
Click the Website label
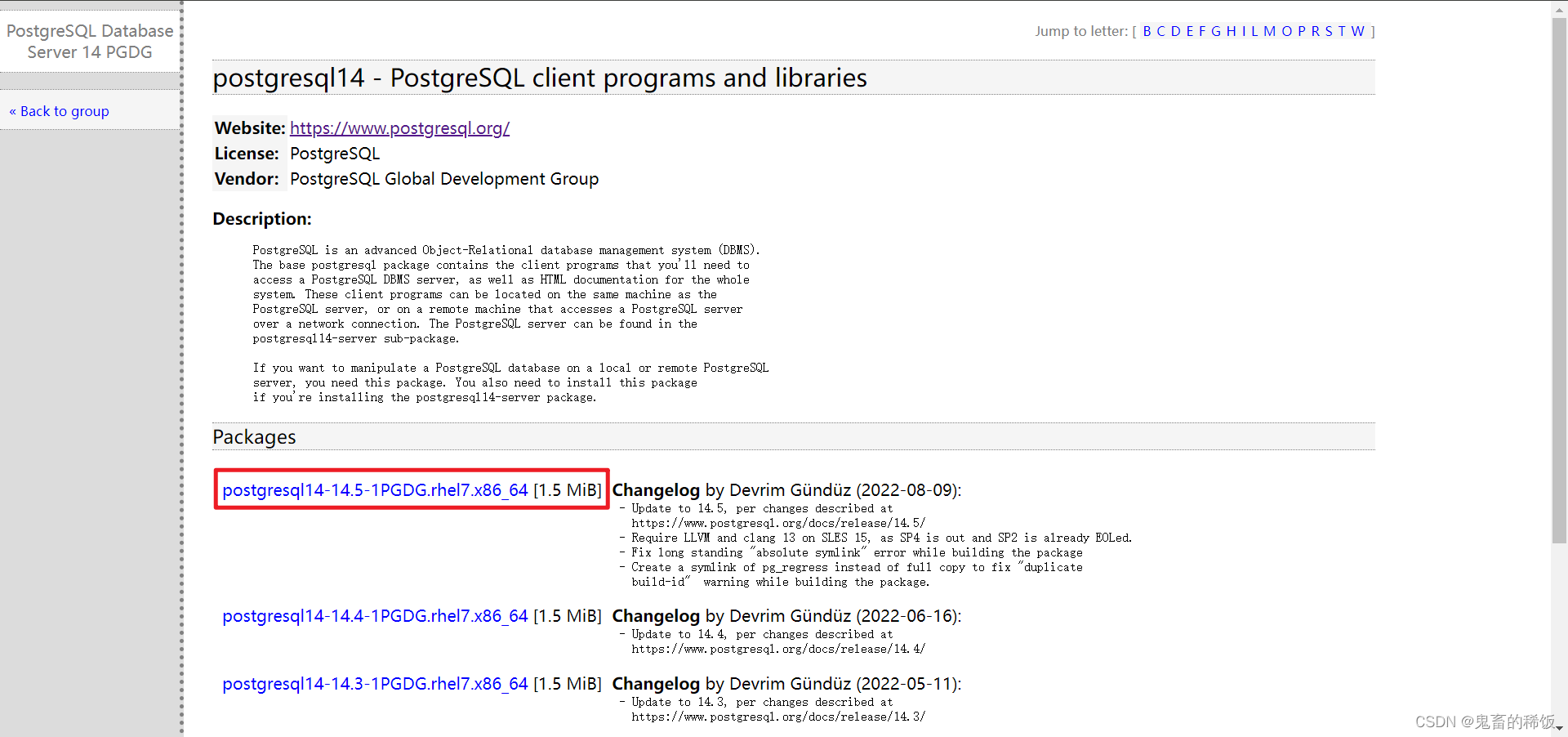click(x=250, y=128)
